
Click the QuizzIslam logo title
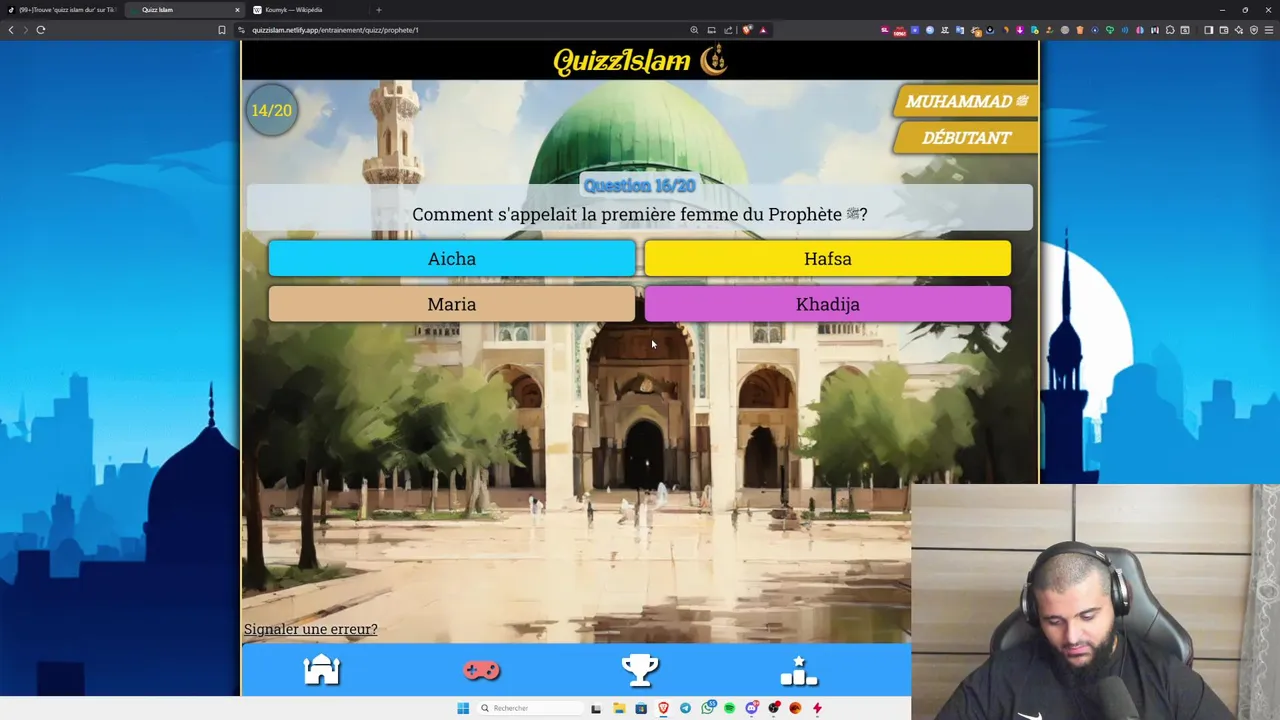pos(640,61)
